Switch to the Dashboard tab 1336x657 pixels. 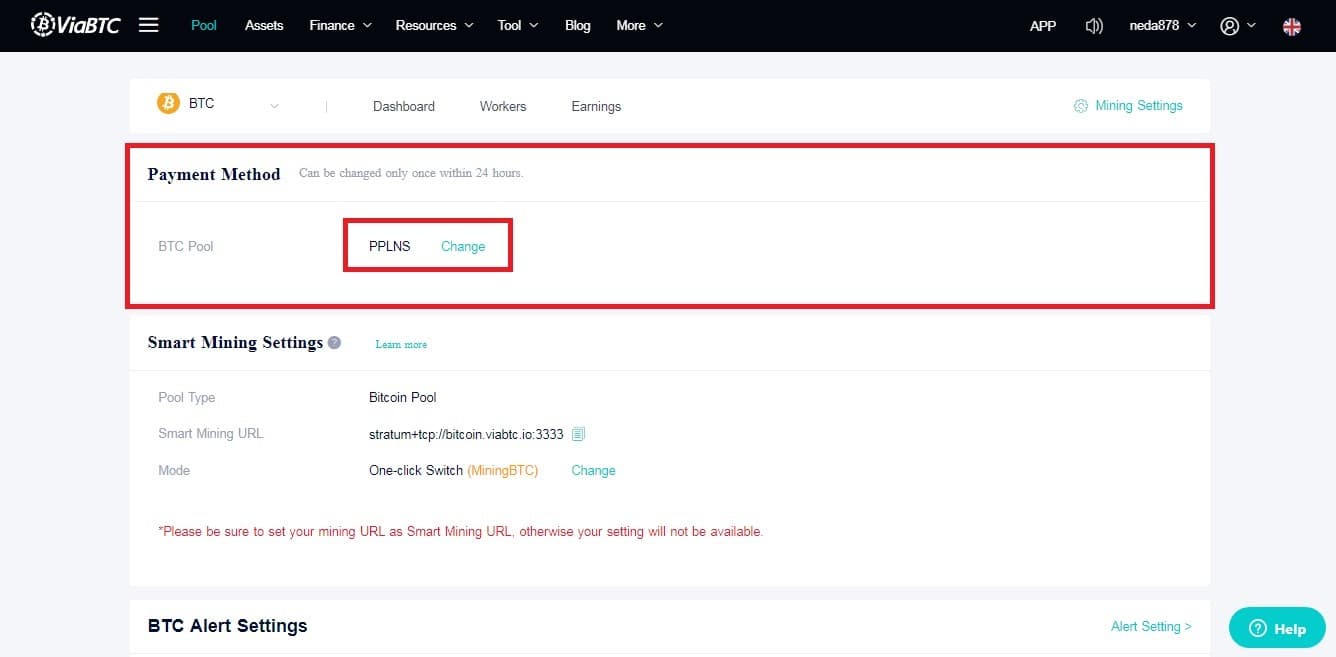tap(404, 106)
